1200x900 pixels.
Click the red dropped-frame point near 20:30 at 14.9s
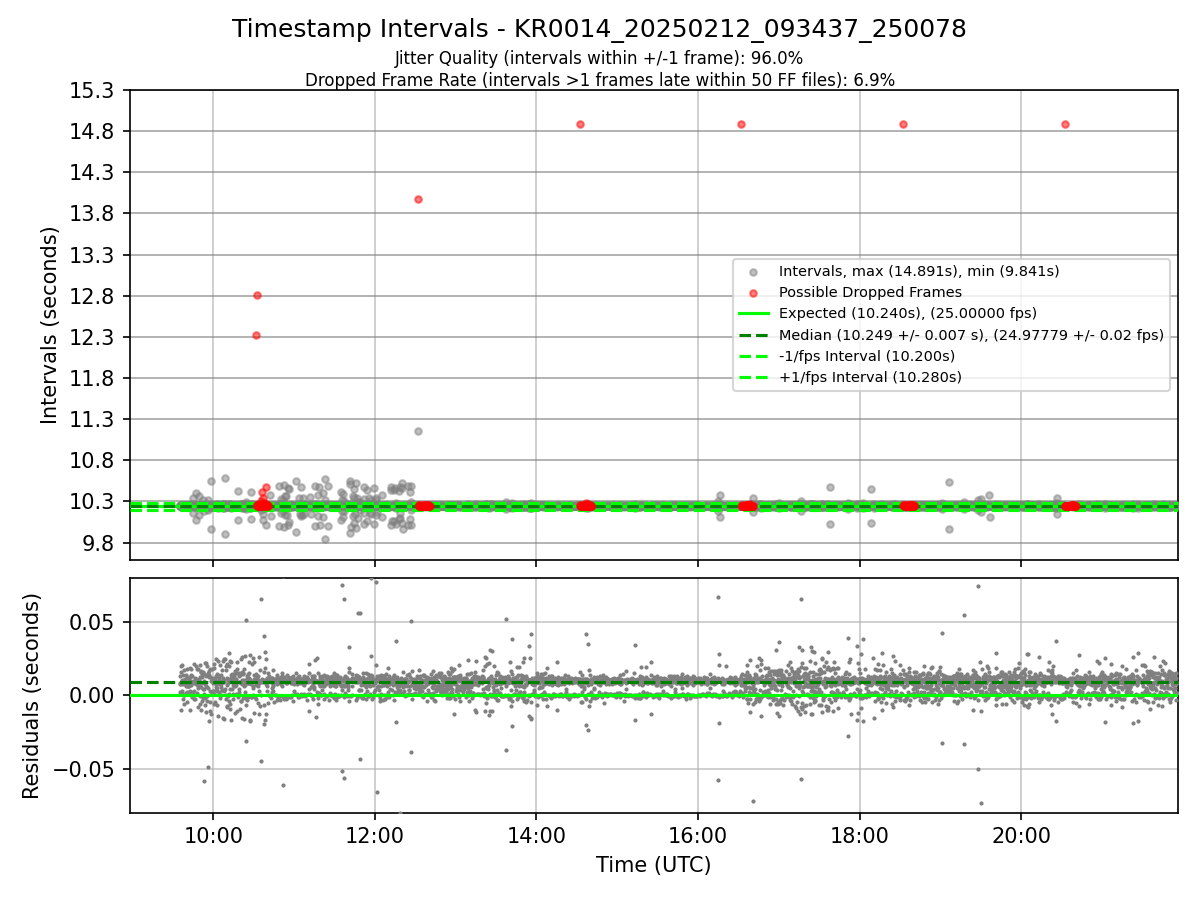[x=1065, y=124]
